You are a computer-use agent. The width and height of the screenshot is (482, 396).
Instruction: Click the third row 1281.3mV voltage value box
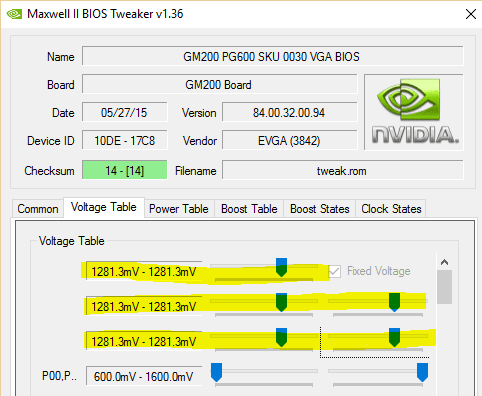(x=144, y=341)
